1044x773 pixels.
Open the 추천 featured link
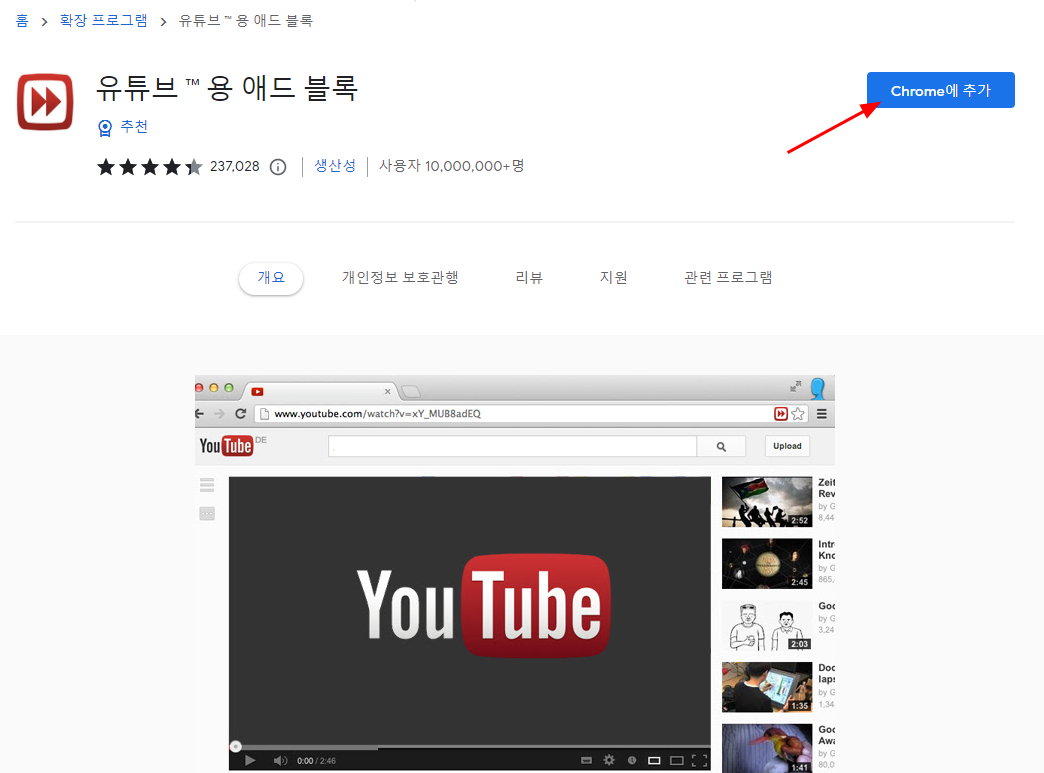coord(134,127)
